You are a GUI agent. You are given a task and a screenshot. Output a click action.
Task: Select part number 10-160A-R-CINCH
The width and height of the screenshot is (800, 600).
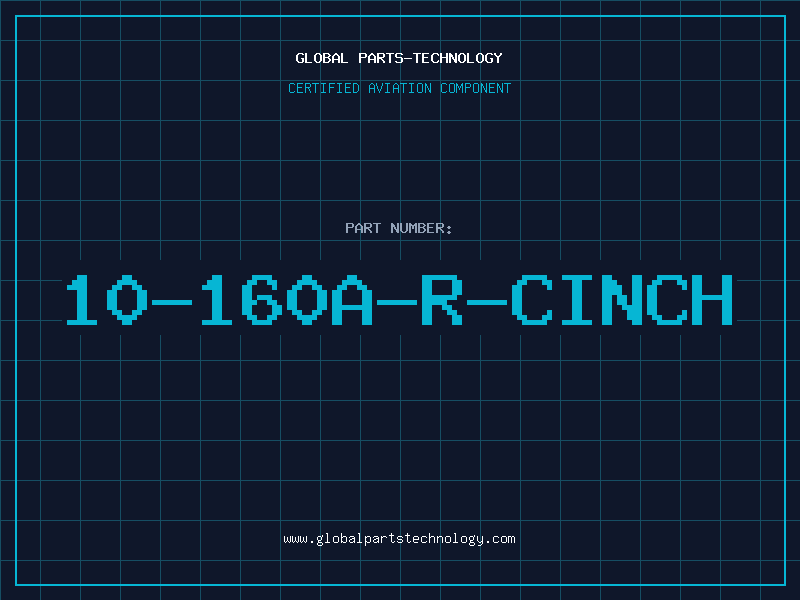[x=399, y=299]
